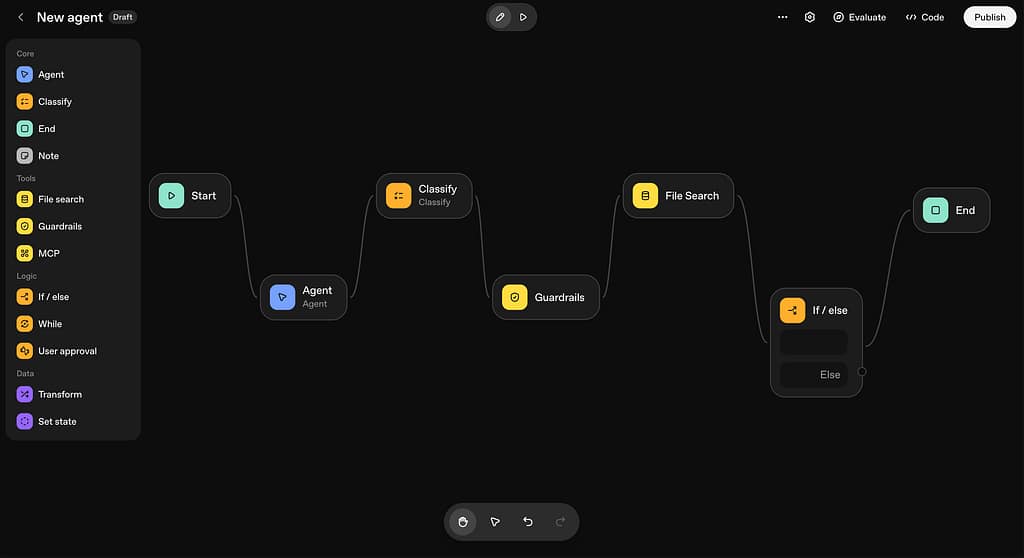Select the File Search node on canvas

[678, 196]
